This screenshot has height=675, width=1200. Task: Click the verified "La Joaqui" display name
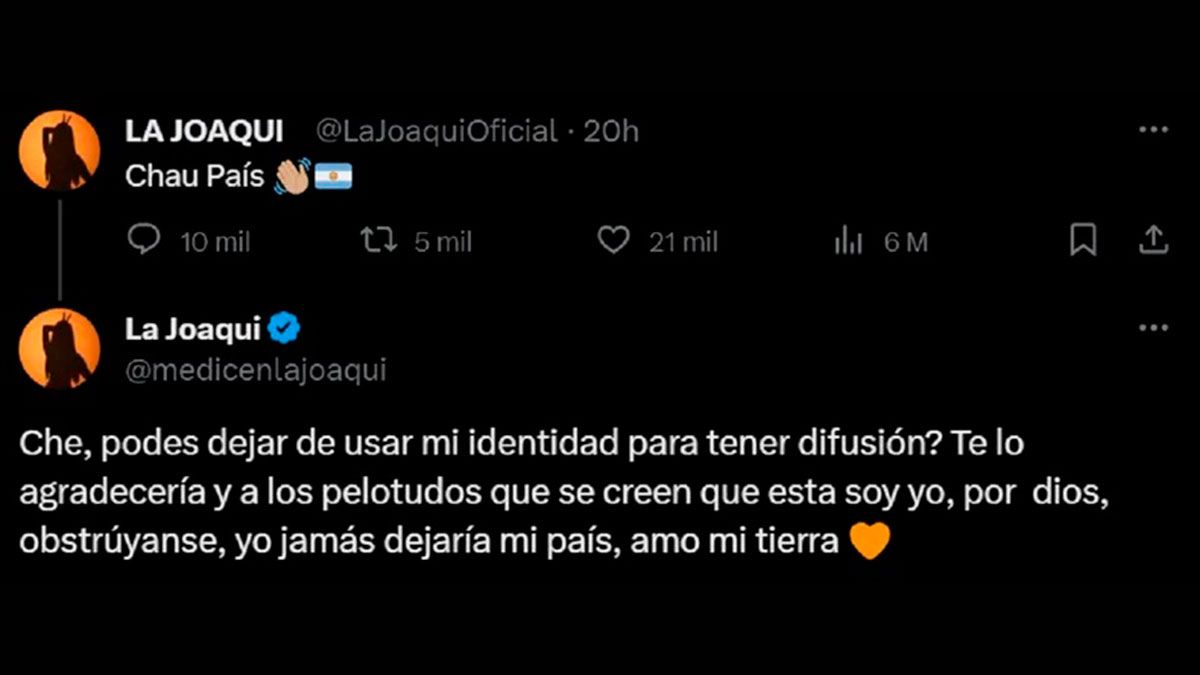click(194, 328)
